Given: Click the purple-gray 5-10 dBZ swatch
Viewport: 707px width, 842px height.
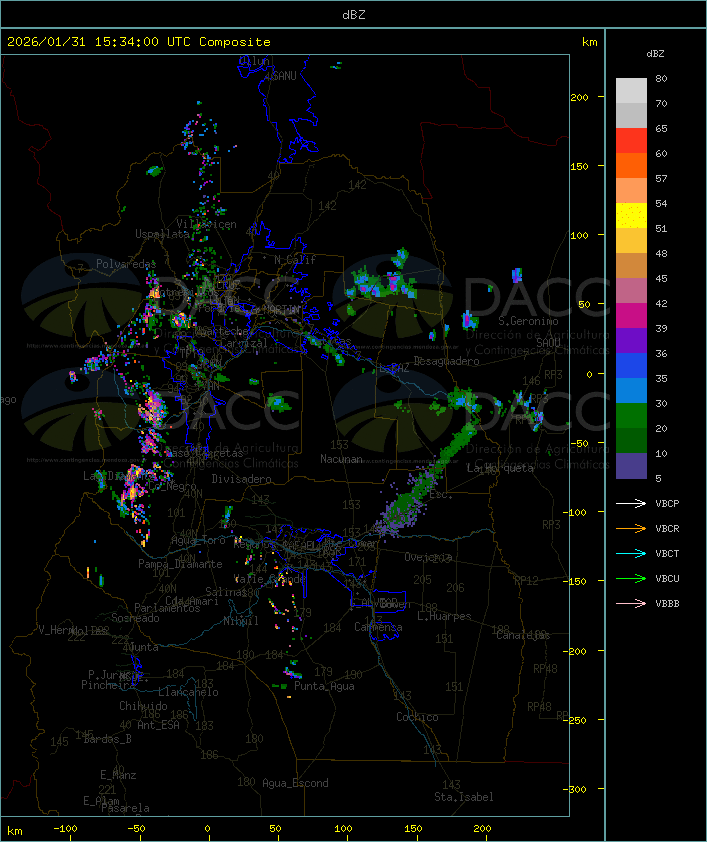Looking at the screenshot, I should [631, 465].
